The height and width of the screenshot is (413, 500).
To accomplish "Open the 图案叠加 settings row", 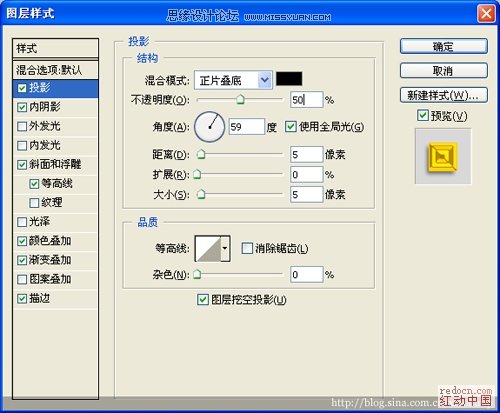I will 55,279.
